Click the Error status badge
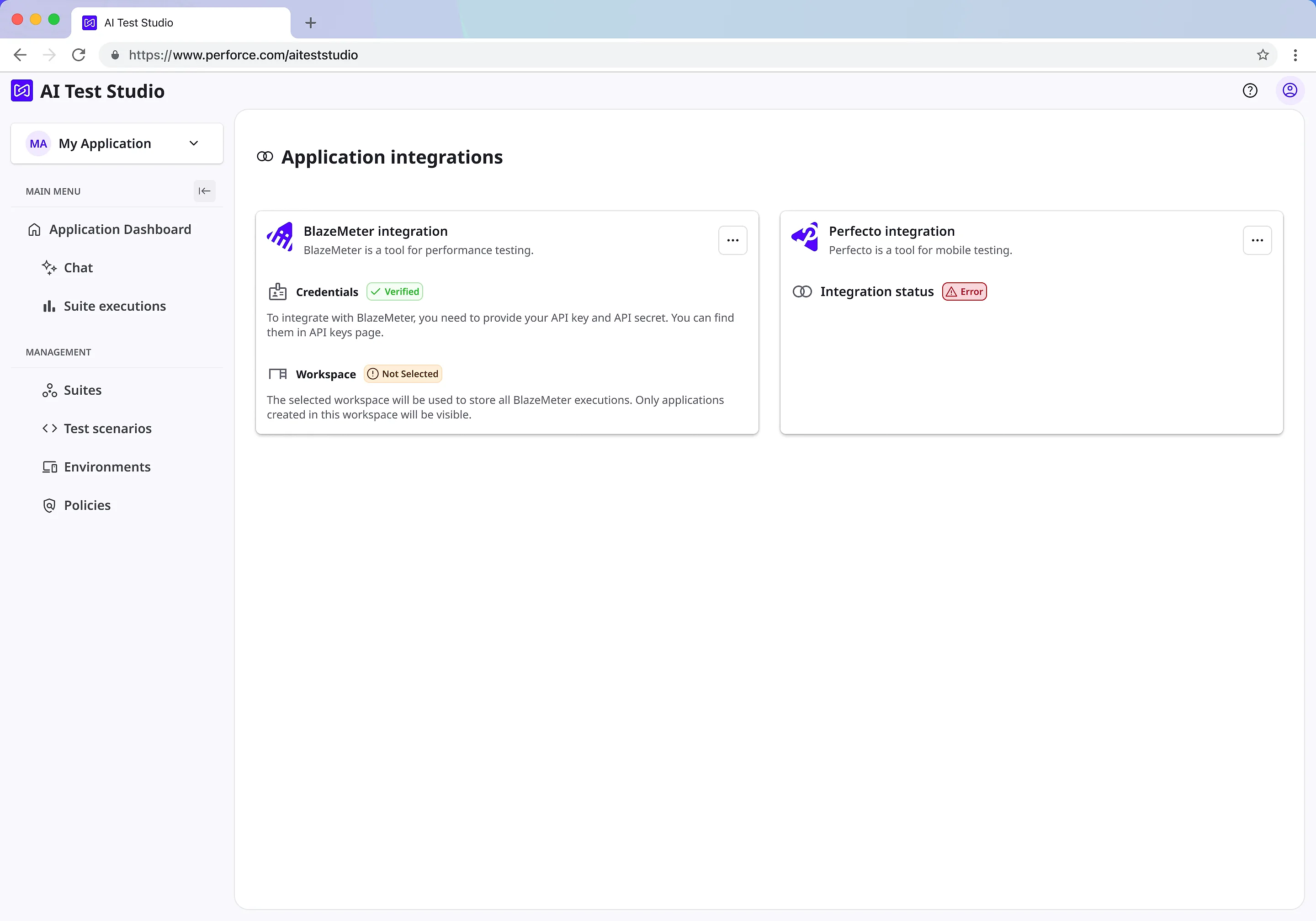Image resolution: width=1316 pixels, height=921 pixels. tap(964, 292)
